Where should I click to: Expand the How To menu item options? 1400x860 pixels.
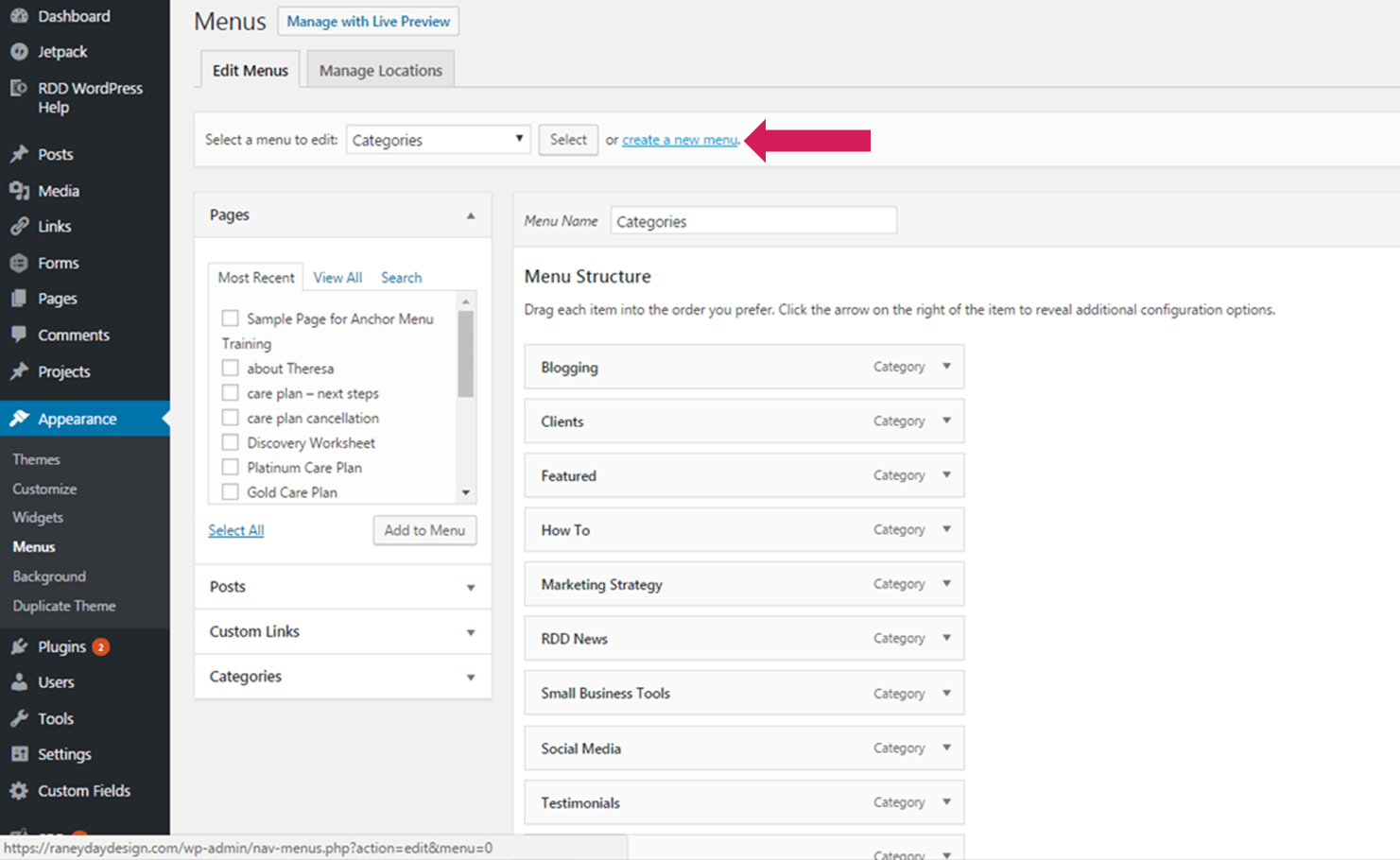click(x=946, y=529)
